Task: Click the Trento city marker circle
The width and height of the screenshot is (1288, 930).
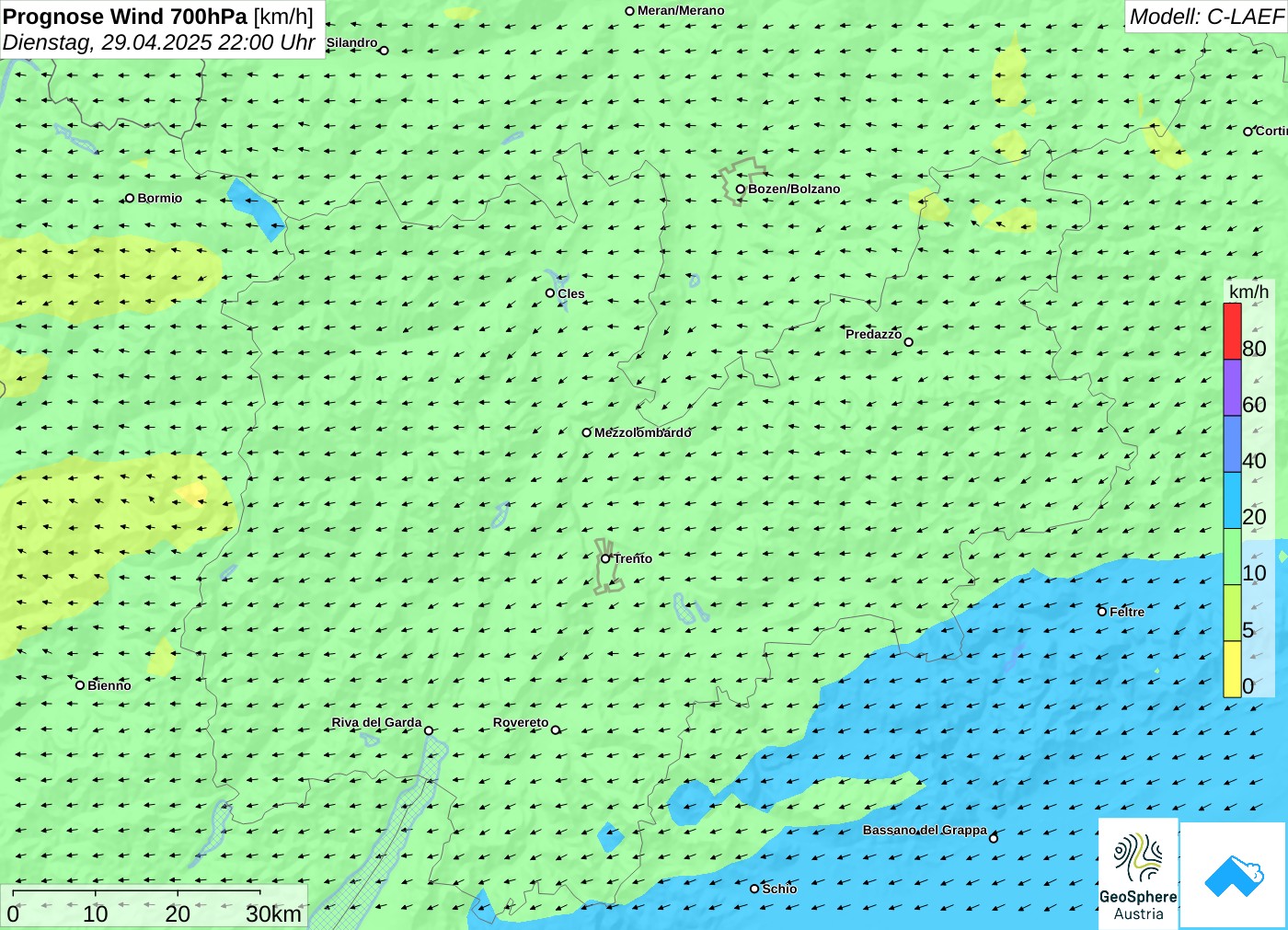Action: pos(605,558)
